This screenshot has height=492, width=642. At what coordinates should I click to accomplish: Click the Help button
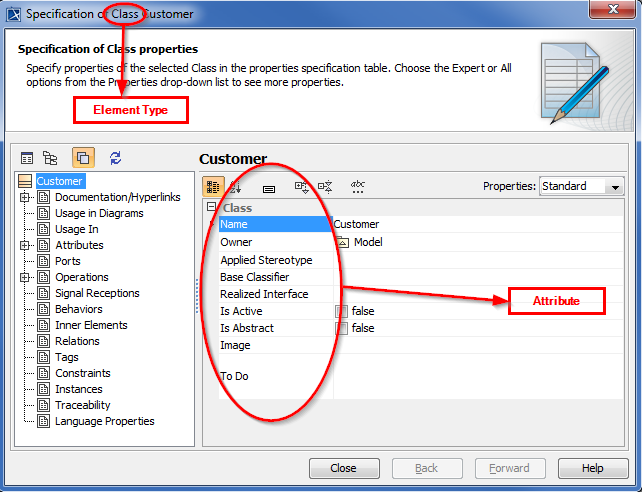(x=593, y=468)
